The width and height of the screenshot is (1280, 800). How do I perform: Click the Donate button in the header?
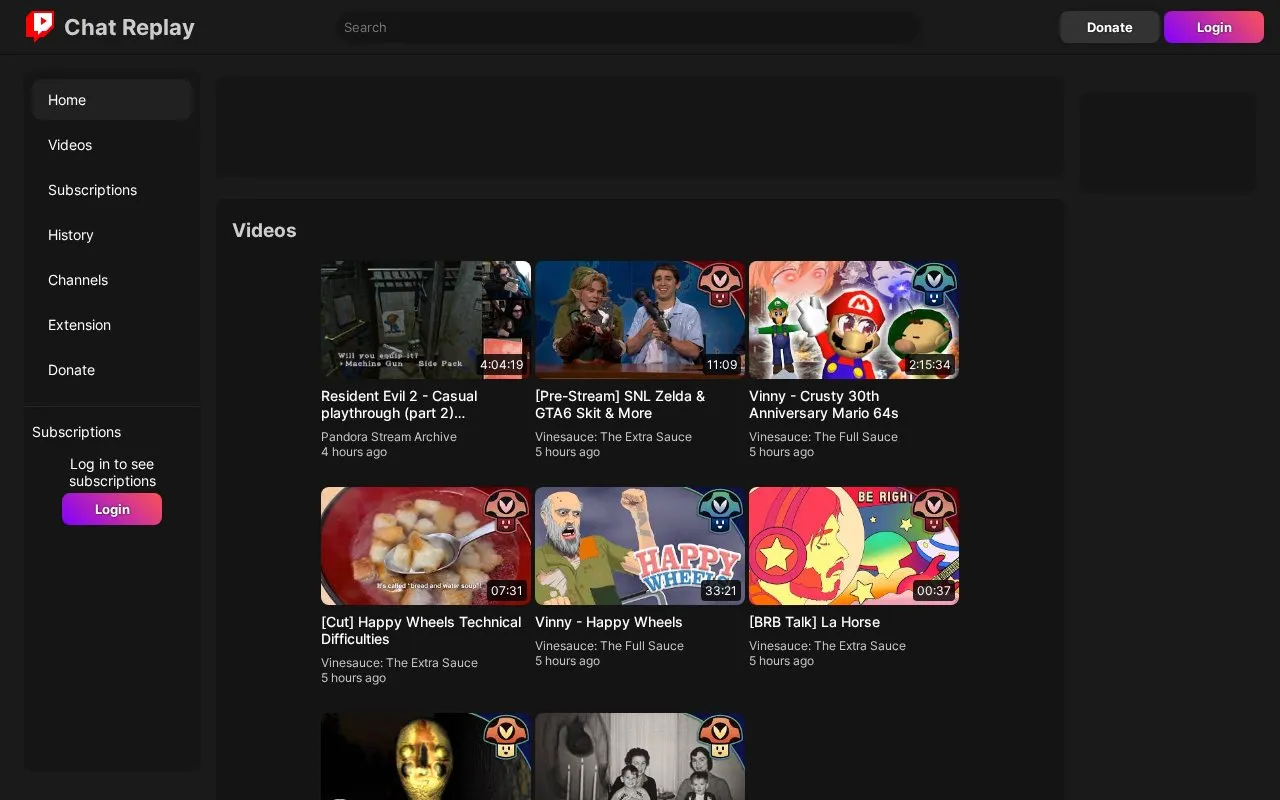coord(1110,27)
